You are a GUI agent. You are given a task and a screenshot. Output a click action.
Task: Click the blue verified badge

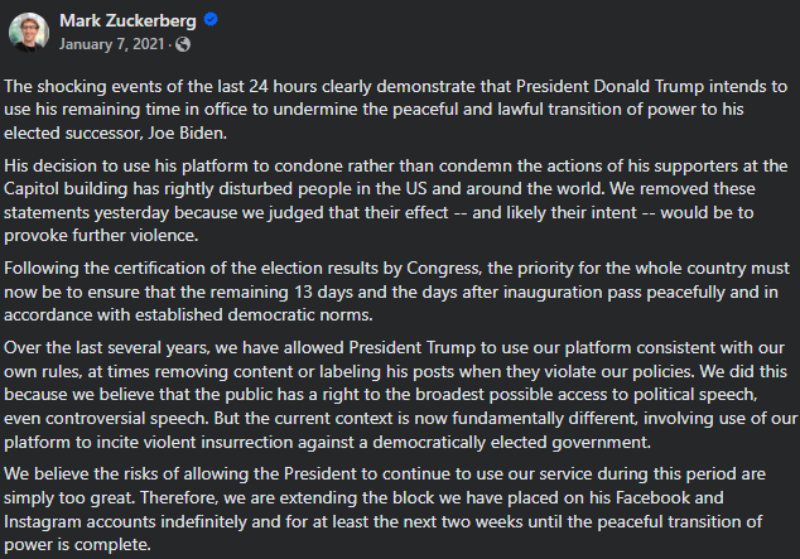tap(211, 19)
